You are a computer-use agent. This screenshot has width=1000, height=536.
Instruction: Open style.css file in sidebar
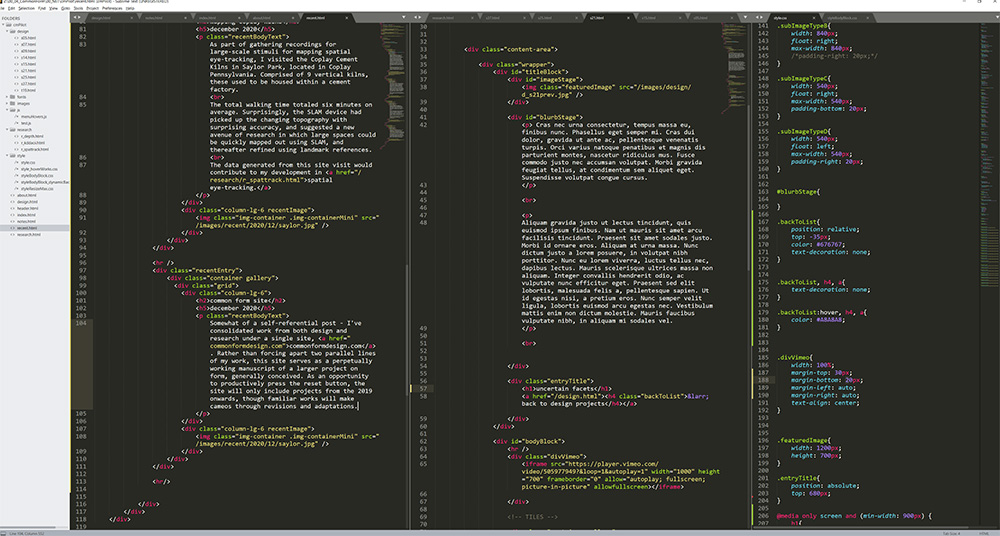pyautogui.click(x=26, y=162)
